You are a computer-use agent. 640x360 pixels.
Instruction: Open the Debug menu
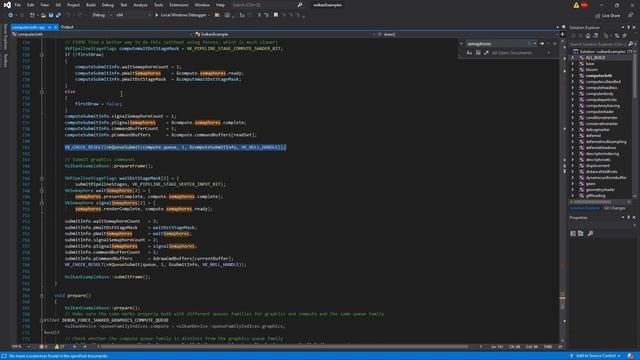[108, 5]
